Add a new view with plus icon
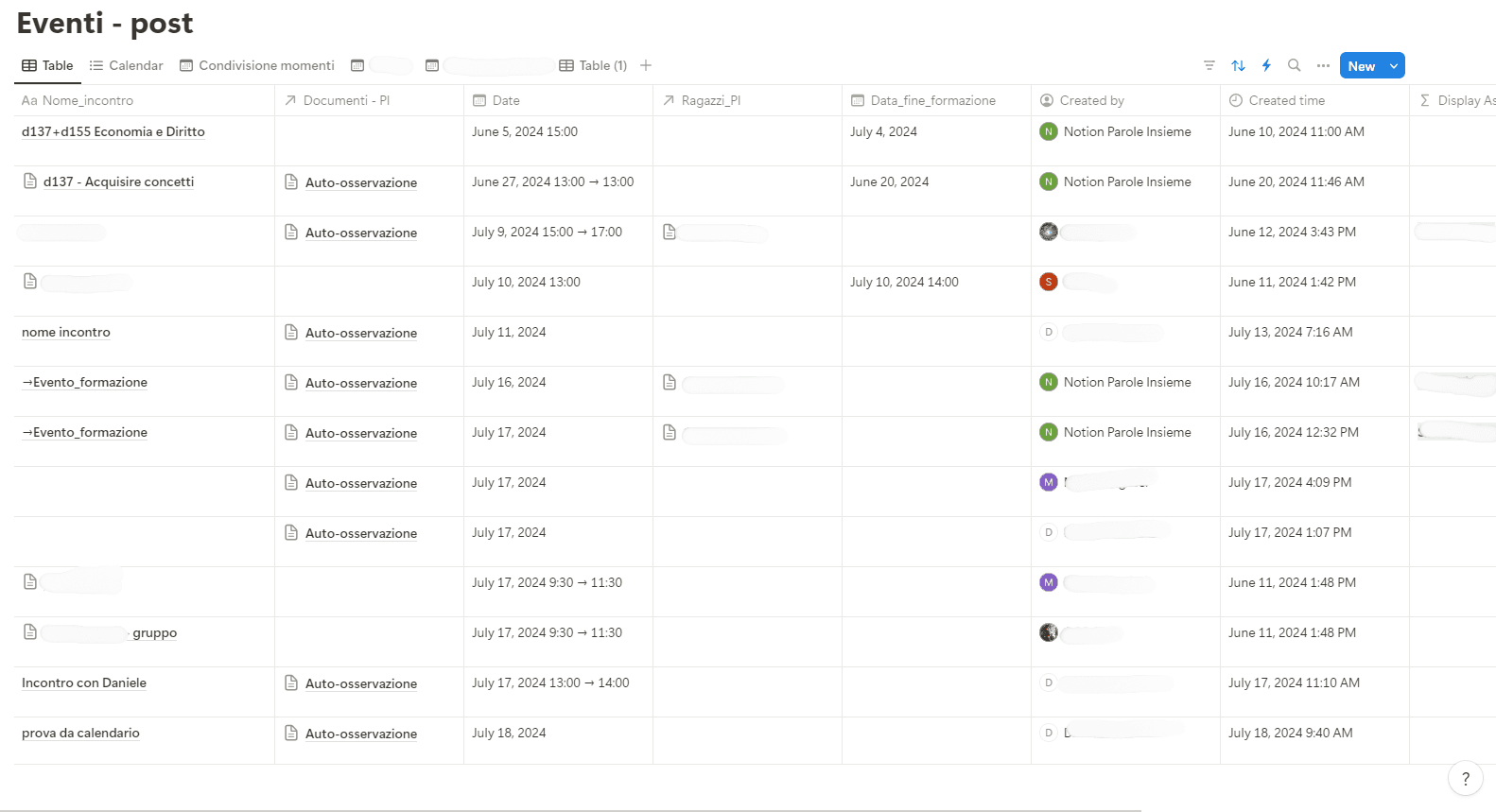The height and width of the screenshot is (812, 1496). 646,65
